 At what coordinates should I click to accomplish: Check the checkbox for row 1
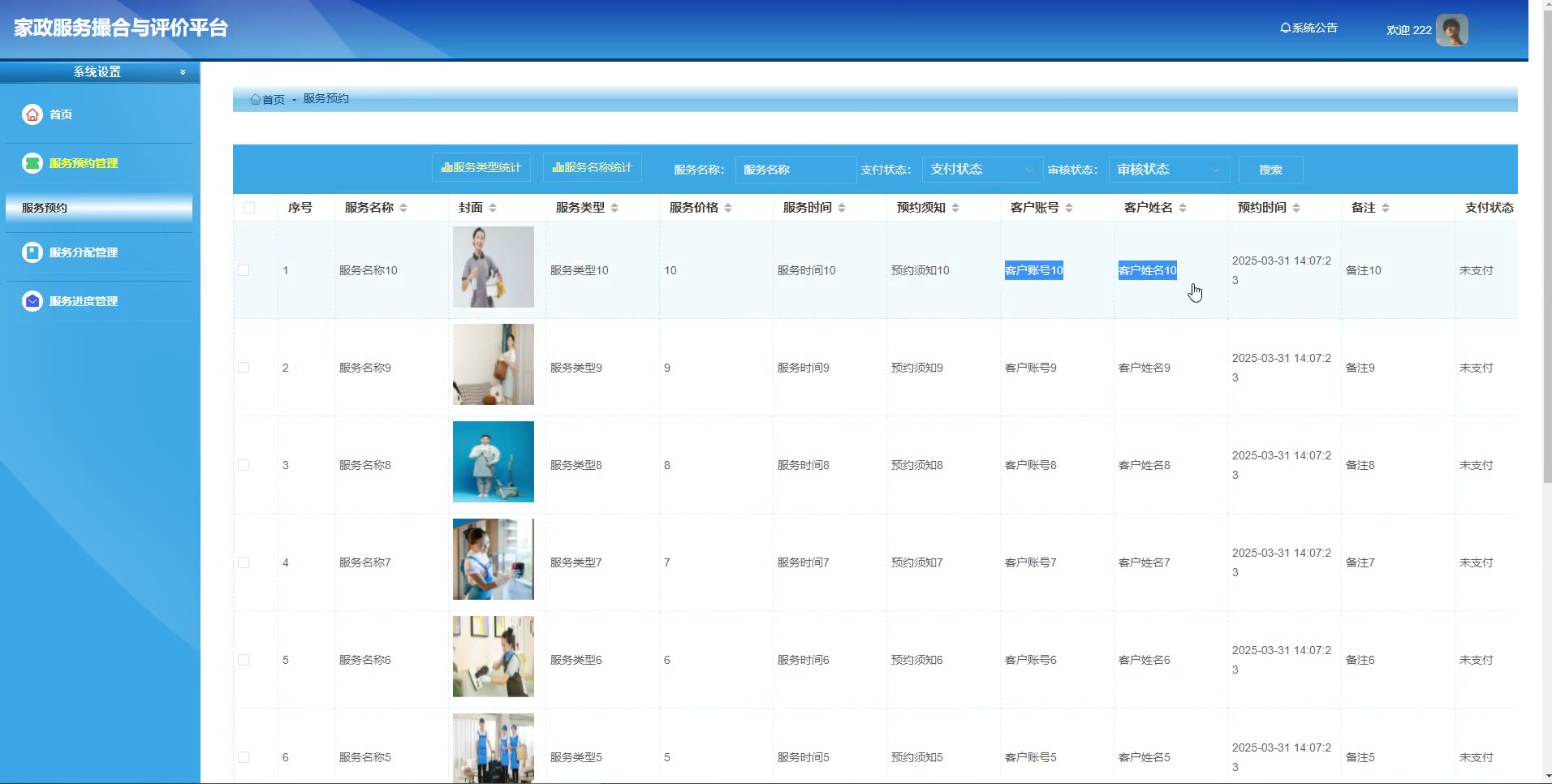click(244, 270)
